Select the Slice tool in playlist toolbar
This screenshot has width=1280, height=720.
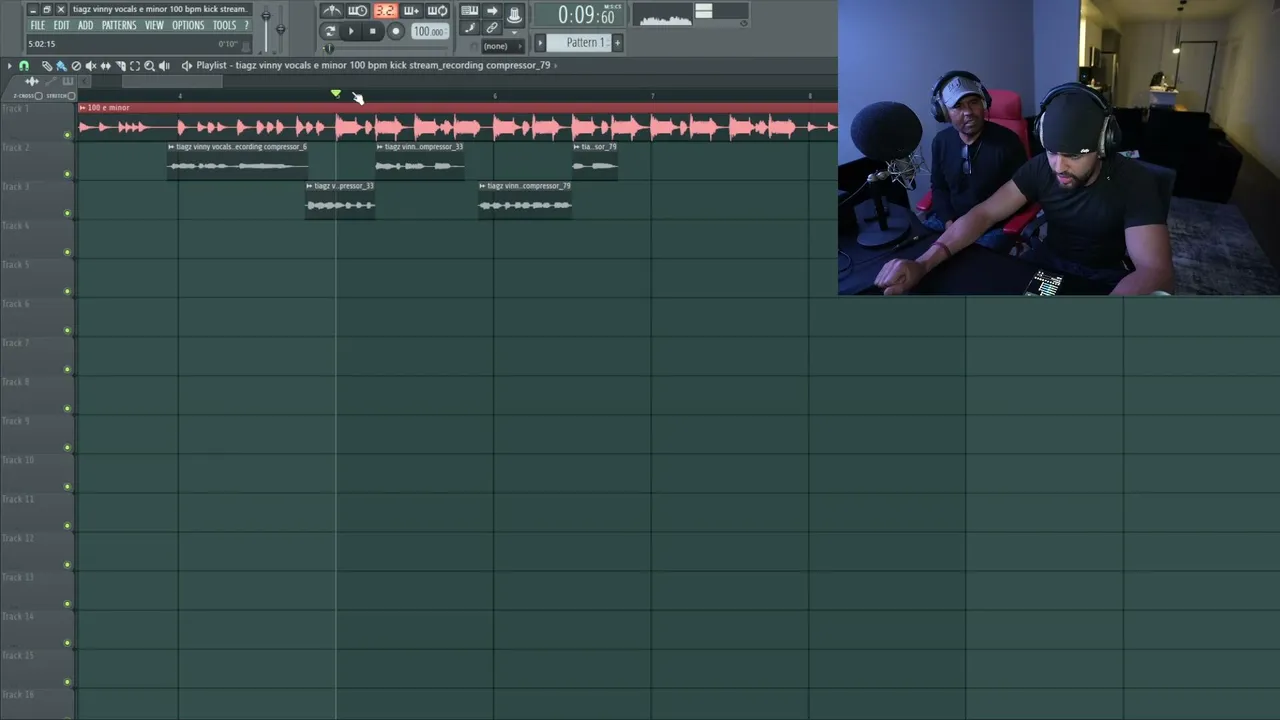pos(120,66)
